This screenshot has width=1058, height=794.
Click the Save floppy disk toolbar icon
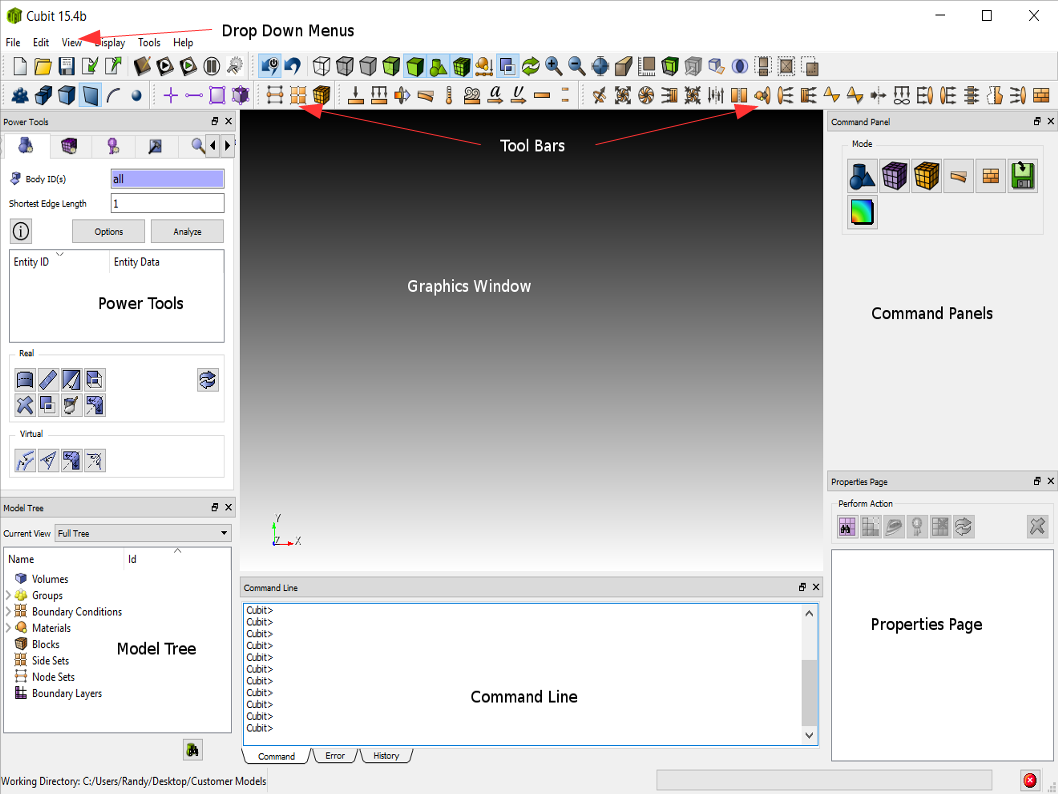pyautogui.click(x=66, y=67)
